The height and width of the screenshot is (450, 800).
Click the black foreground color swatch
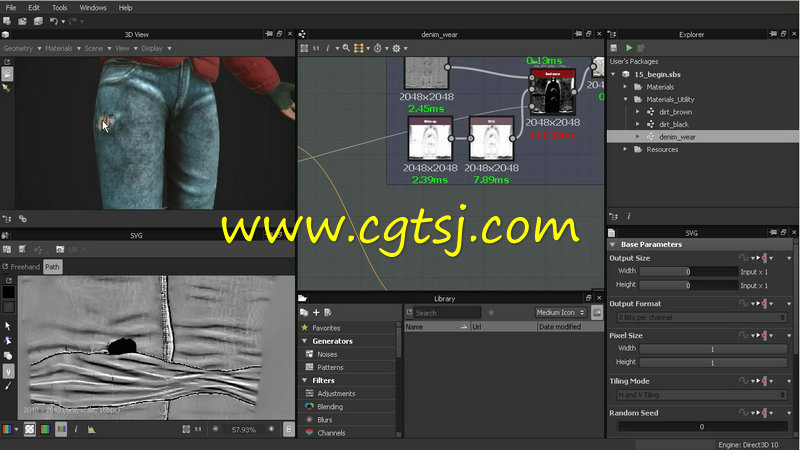pyautogui.click(x=9, y=292)
